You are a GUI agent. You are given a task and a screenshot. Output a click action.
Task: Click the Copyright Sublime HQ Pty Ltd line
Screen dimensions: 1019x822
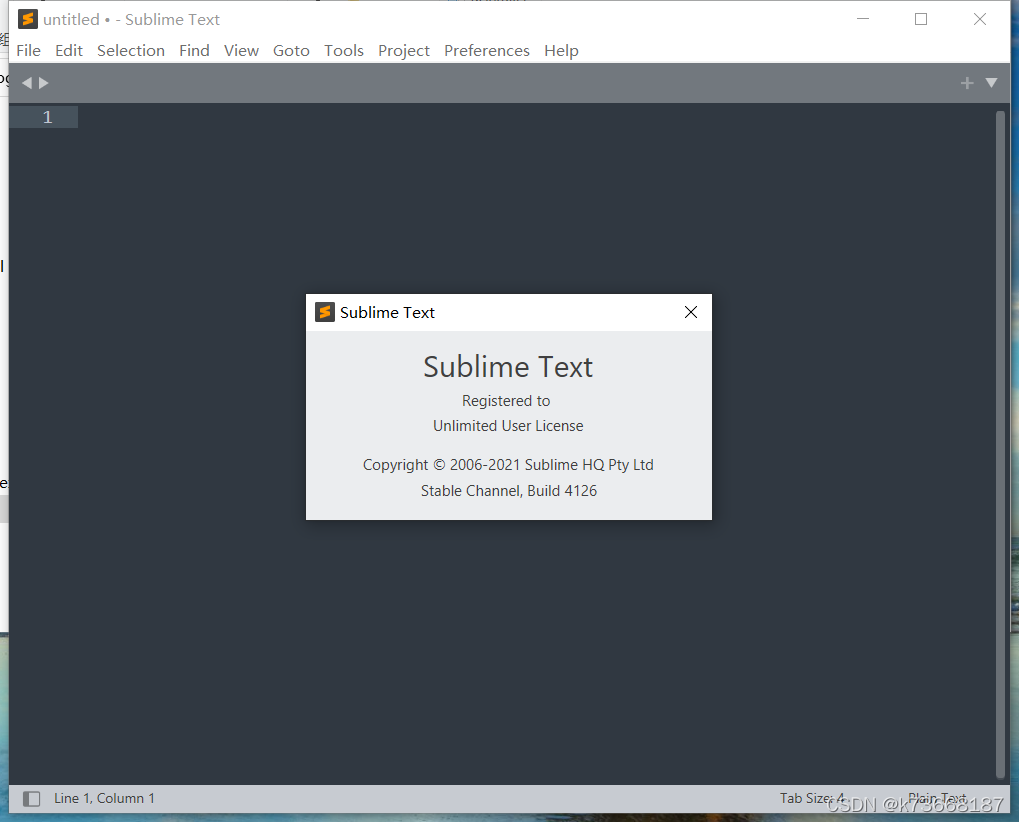point(508,465)
